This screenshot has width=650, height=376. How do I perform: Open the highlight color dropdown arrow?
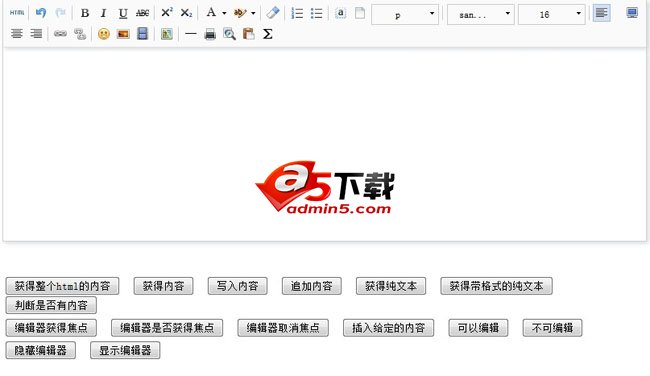[253, 13]
